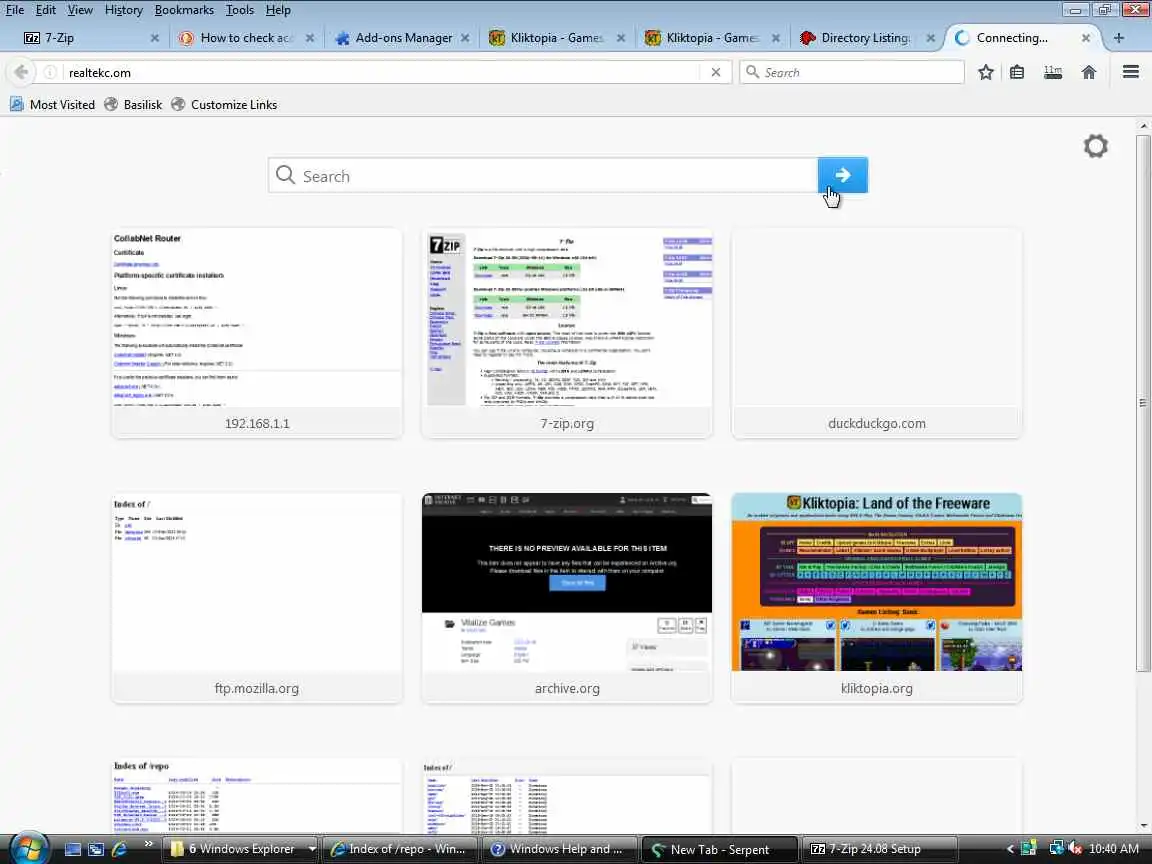Screen dimensions: 1152x864
Task: Show bookmarks list icon in toolbar
Action: (1017, 72)
